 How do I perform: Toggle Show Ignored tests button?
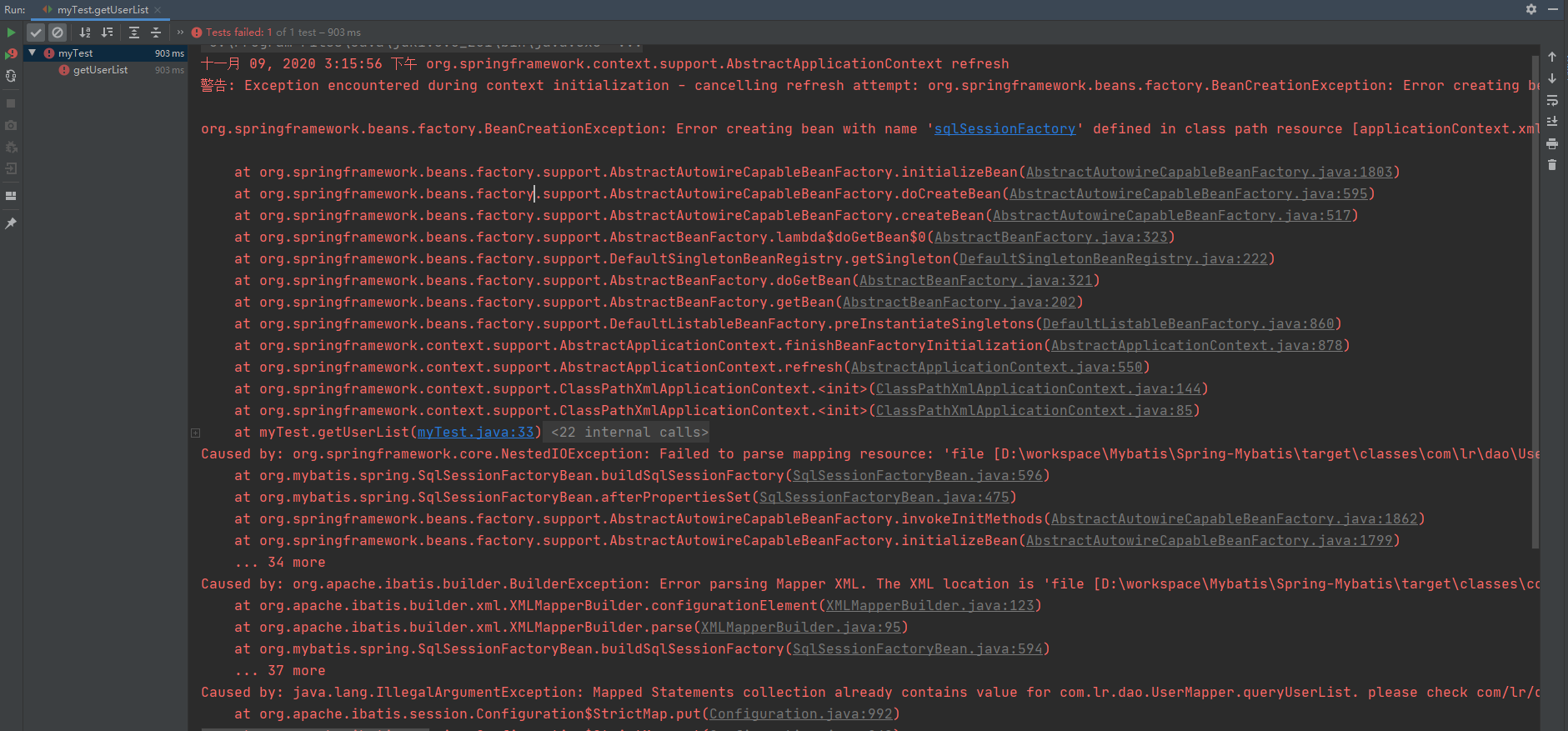pos(58,33)
